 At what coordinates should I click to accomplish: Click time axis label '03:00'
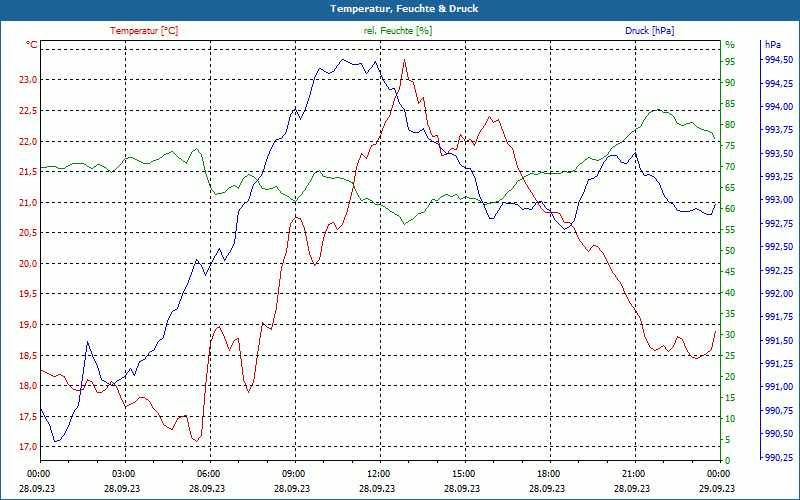(x=123, y=473)
